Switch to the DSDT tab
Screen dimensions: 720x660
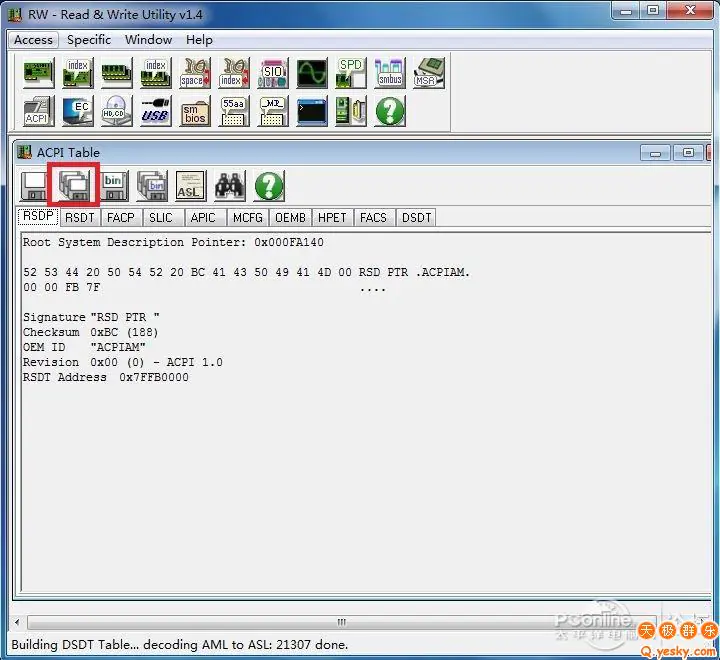point(416,217)
